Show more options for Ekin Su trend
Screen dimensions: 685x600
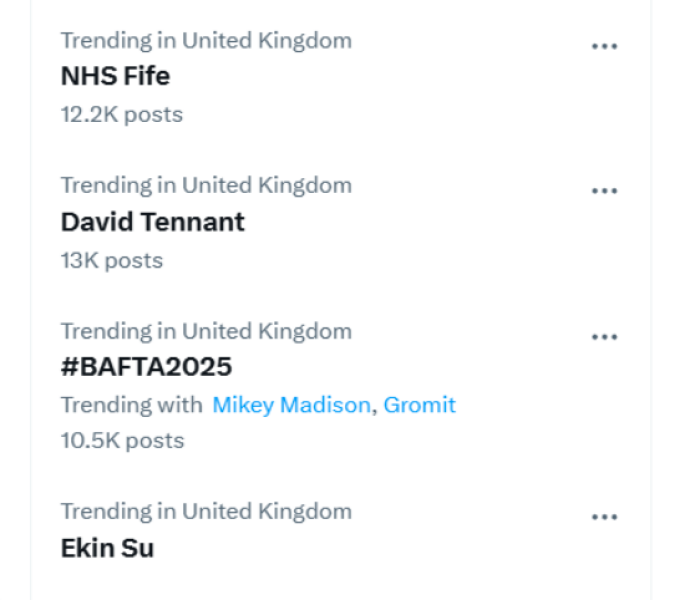pyautogui.click(x=604, y=517)
